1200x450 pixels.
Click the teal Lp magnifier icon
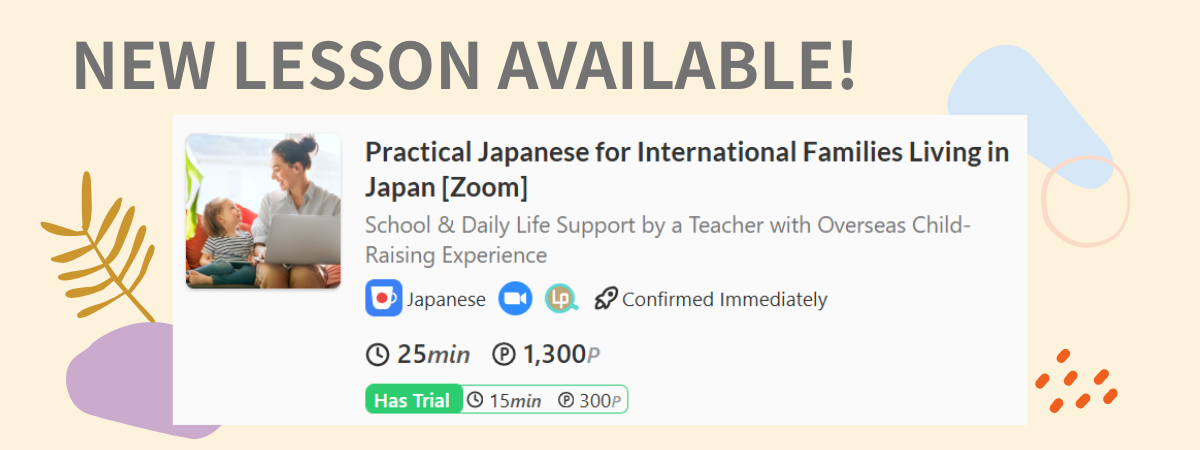pyautogui.click(x=560, y=298)
